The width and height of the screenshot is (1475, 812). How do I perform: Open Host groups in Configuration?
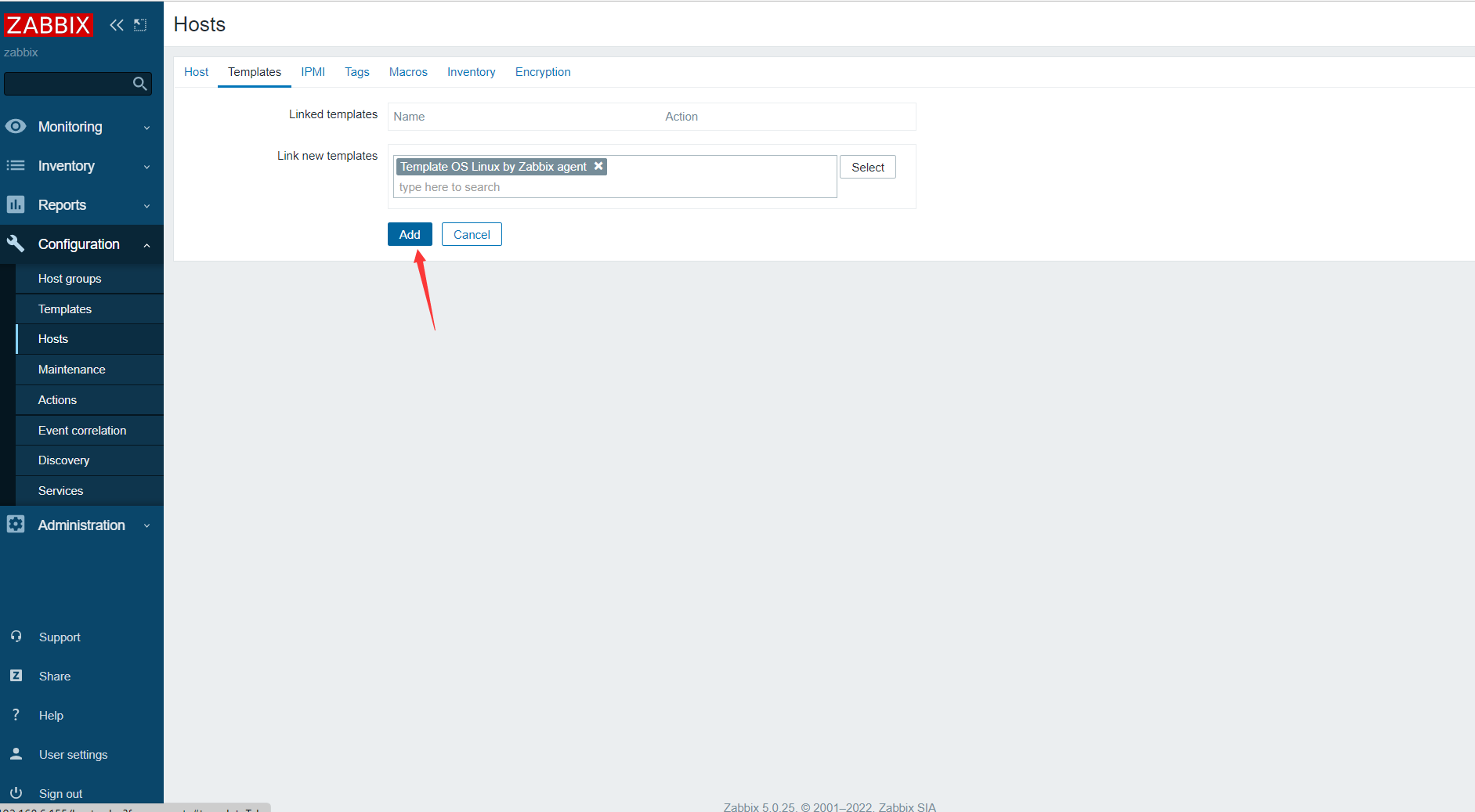(x=89, y=279)
